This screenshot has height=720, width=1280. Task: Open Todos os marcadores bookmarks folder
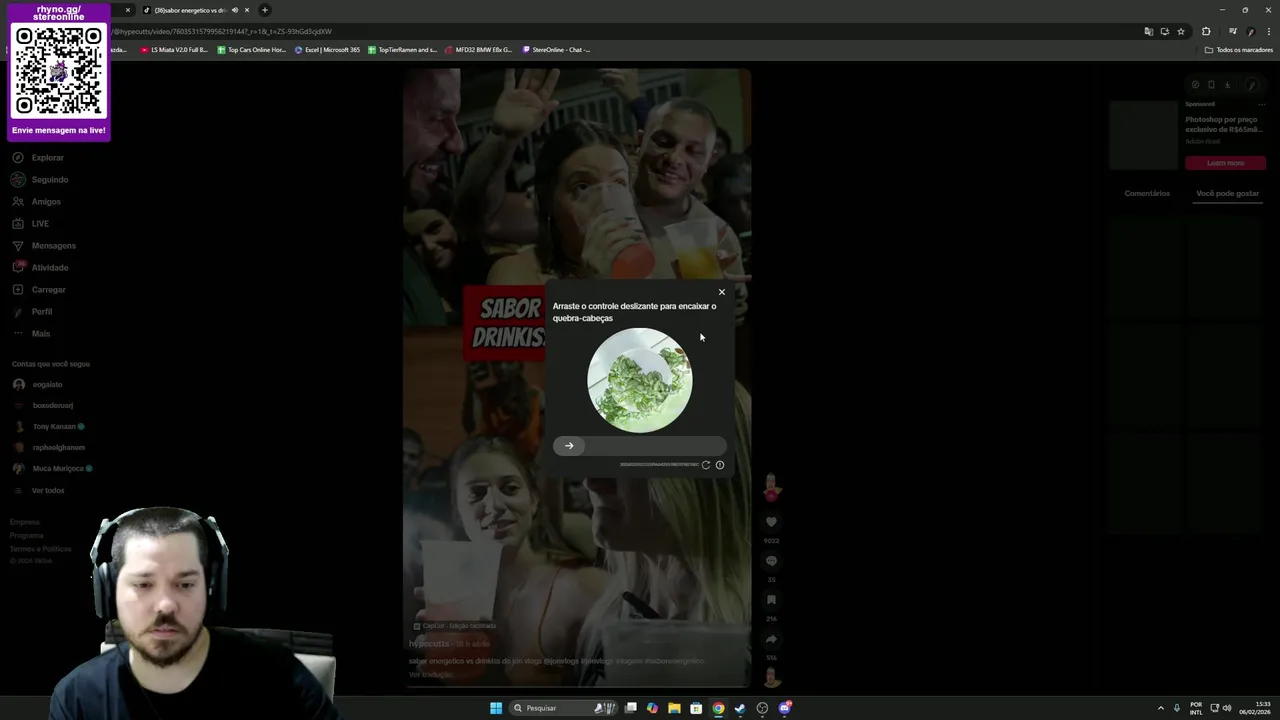(1238, 50)
